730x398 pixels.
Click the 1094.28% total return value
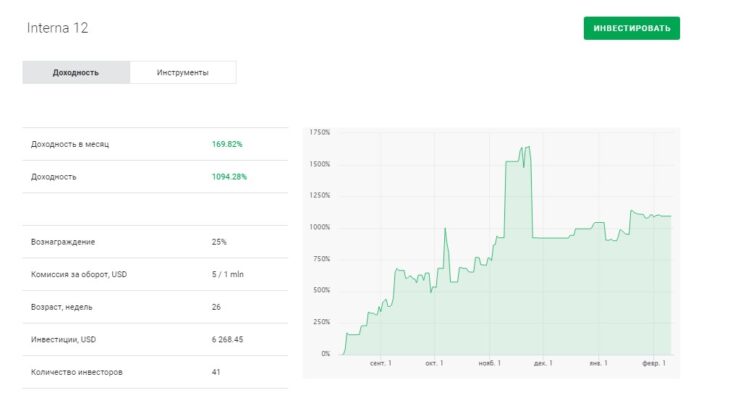(x=230, y=177)
